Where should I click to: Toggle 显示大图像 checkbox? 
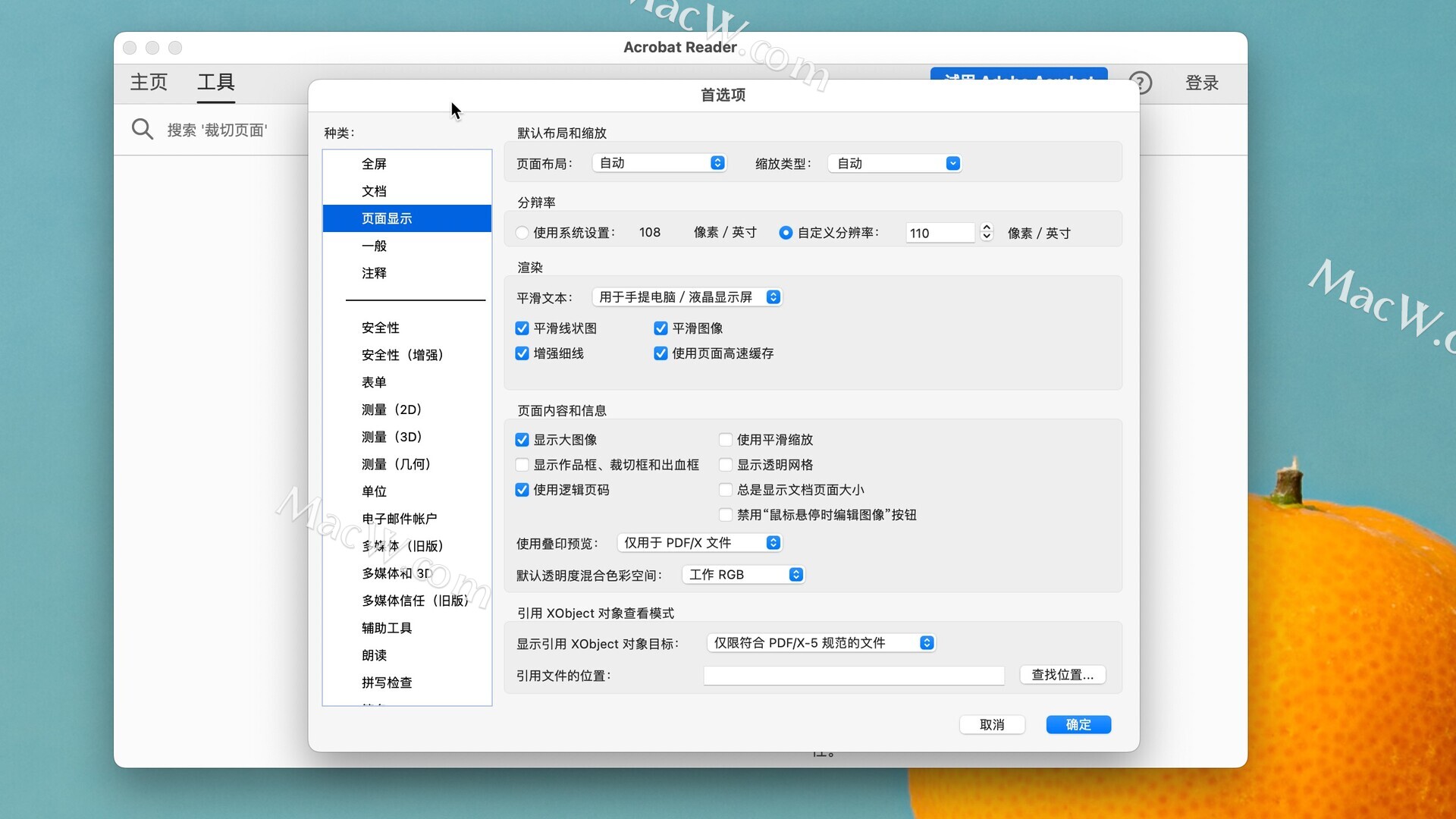pyautogui.click(x=522, y=440)
